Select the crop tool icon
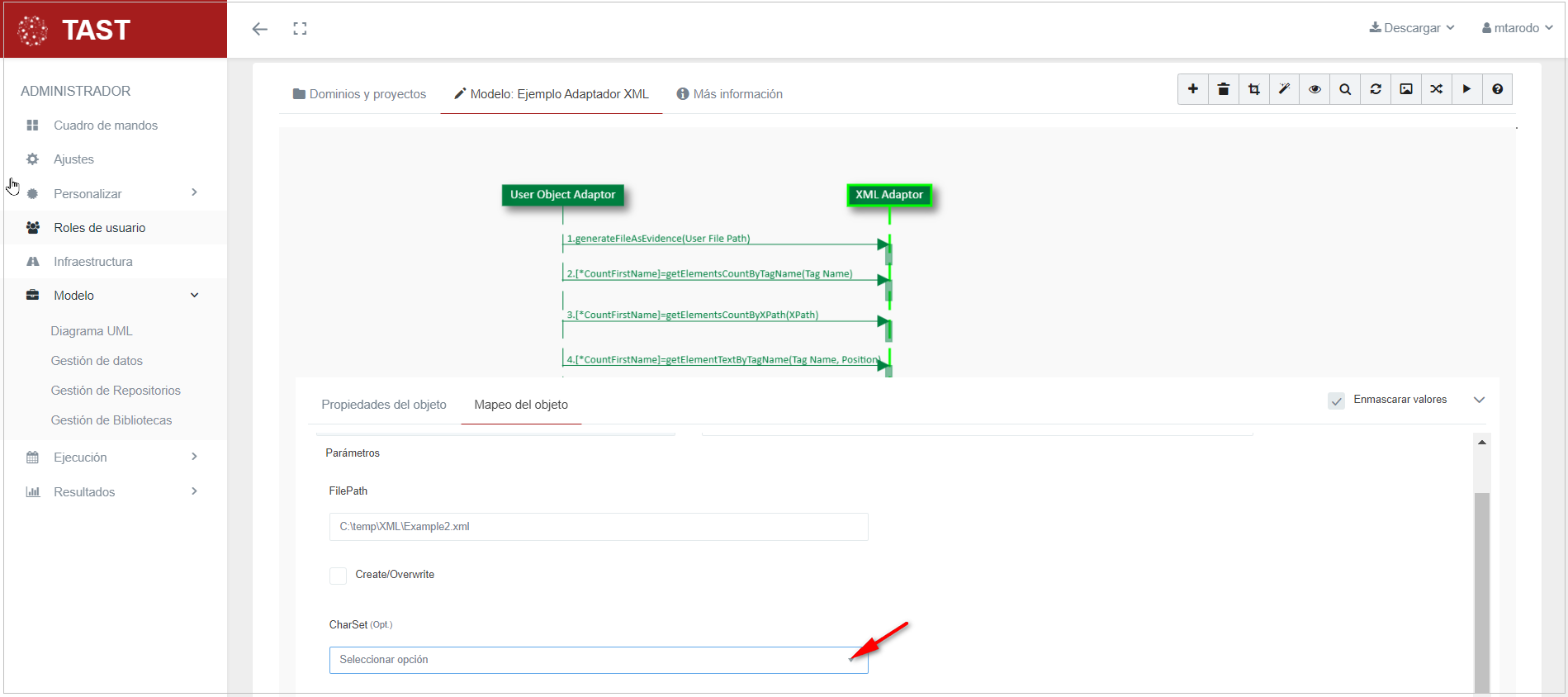 click(1253, 89)
